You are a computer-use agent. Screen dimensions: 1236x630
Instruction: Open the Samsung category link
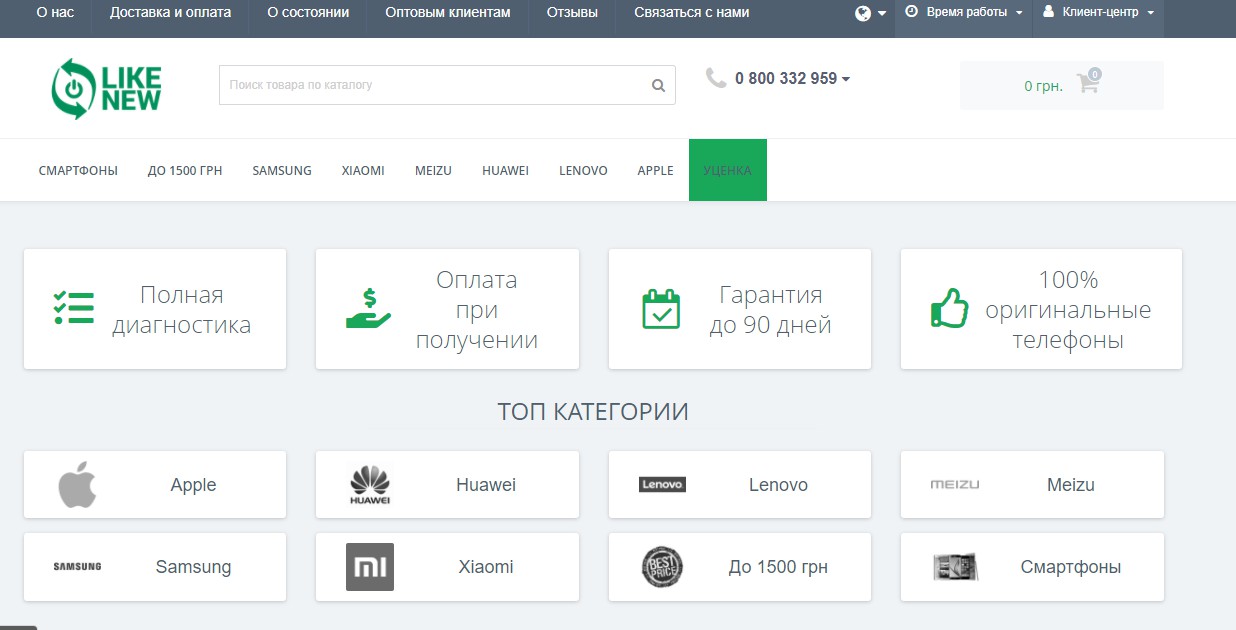[193, 567]
